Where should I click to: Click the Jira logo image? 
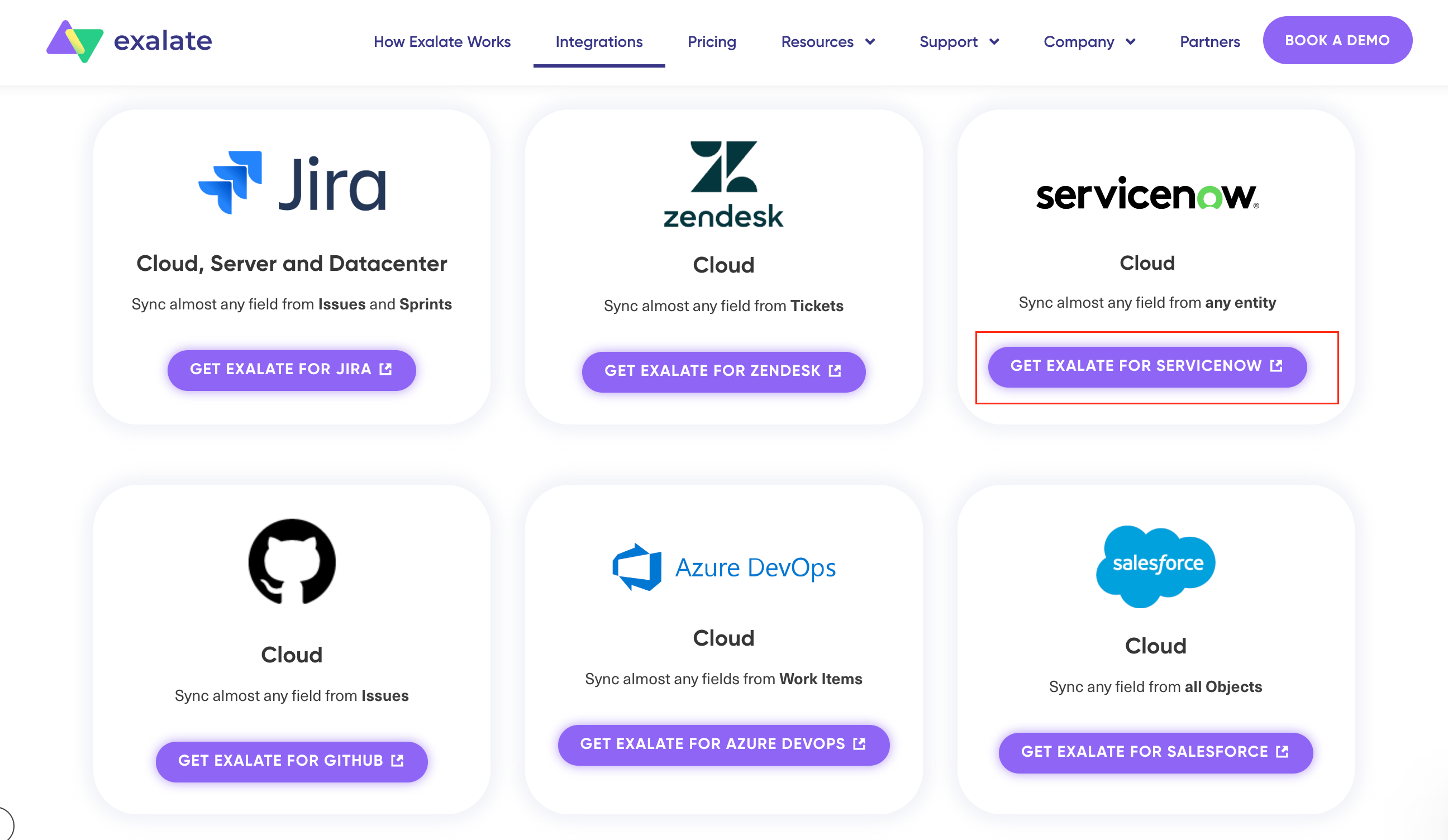click(292, 183)
